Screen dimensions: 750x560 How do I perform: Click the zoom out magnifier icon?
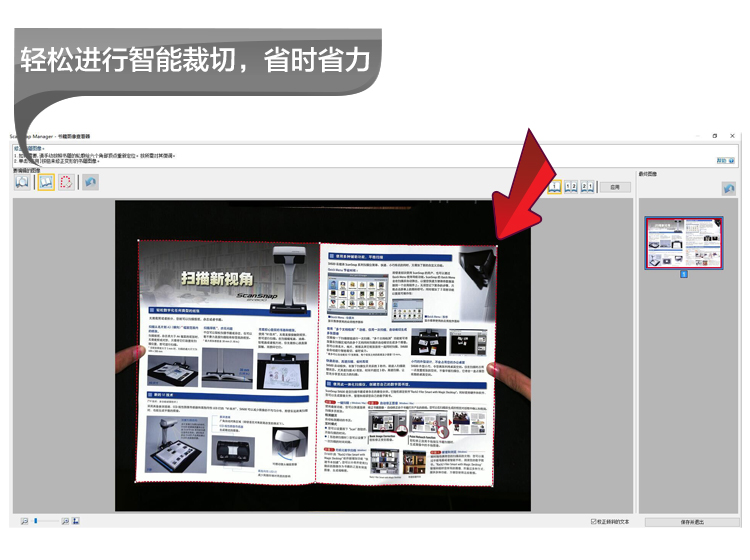23,521
